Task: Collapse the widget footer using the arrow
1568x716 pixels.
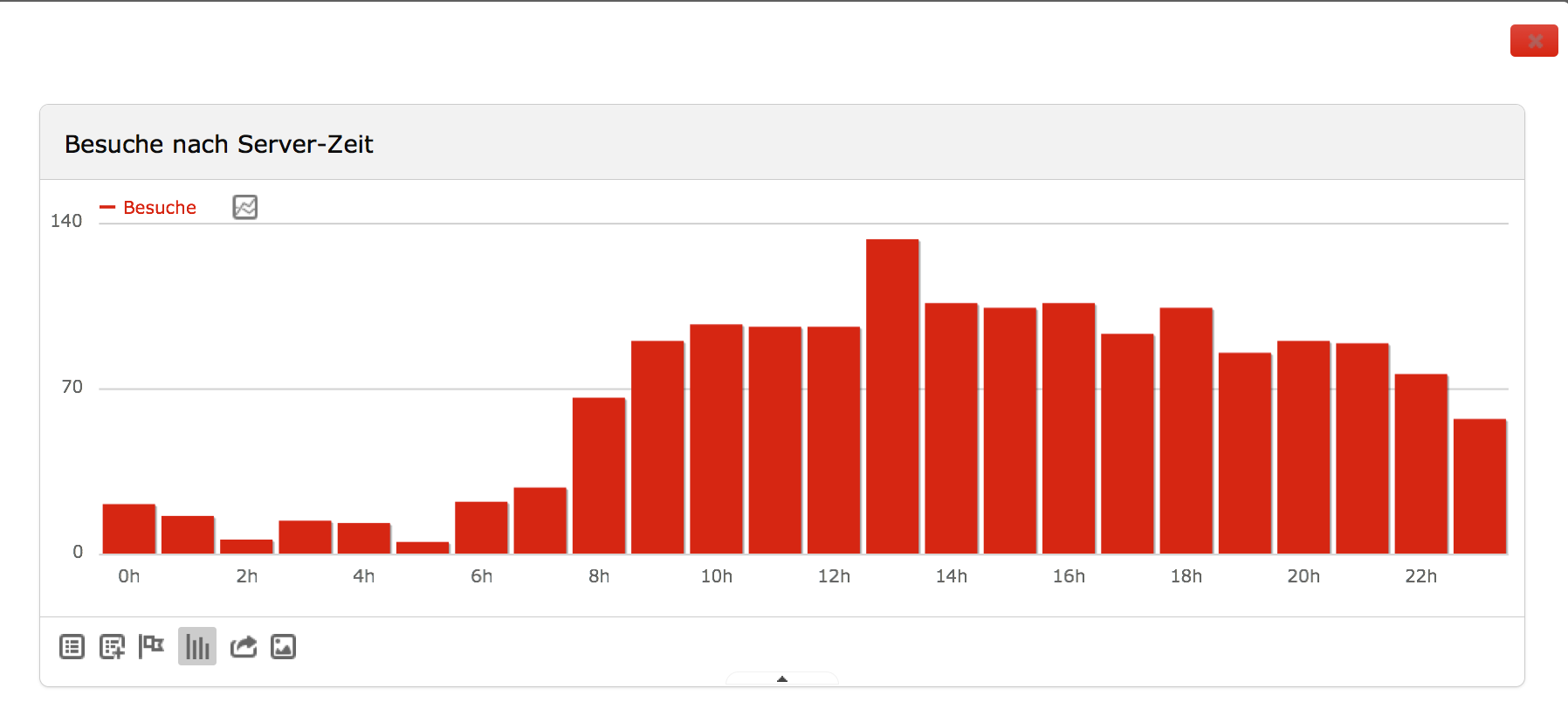Action: pyautogui.click(x=781, y=678)
